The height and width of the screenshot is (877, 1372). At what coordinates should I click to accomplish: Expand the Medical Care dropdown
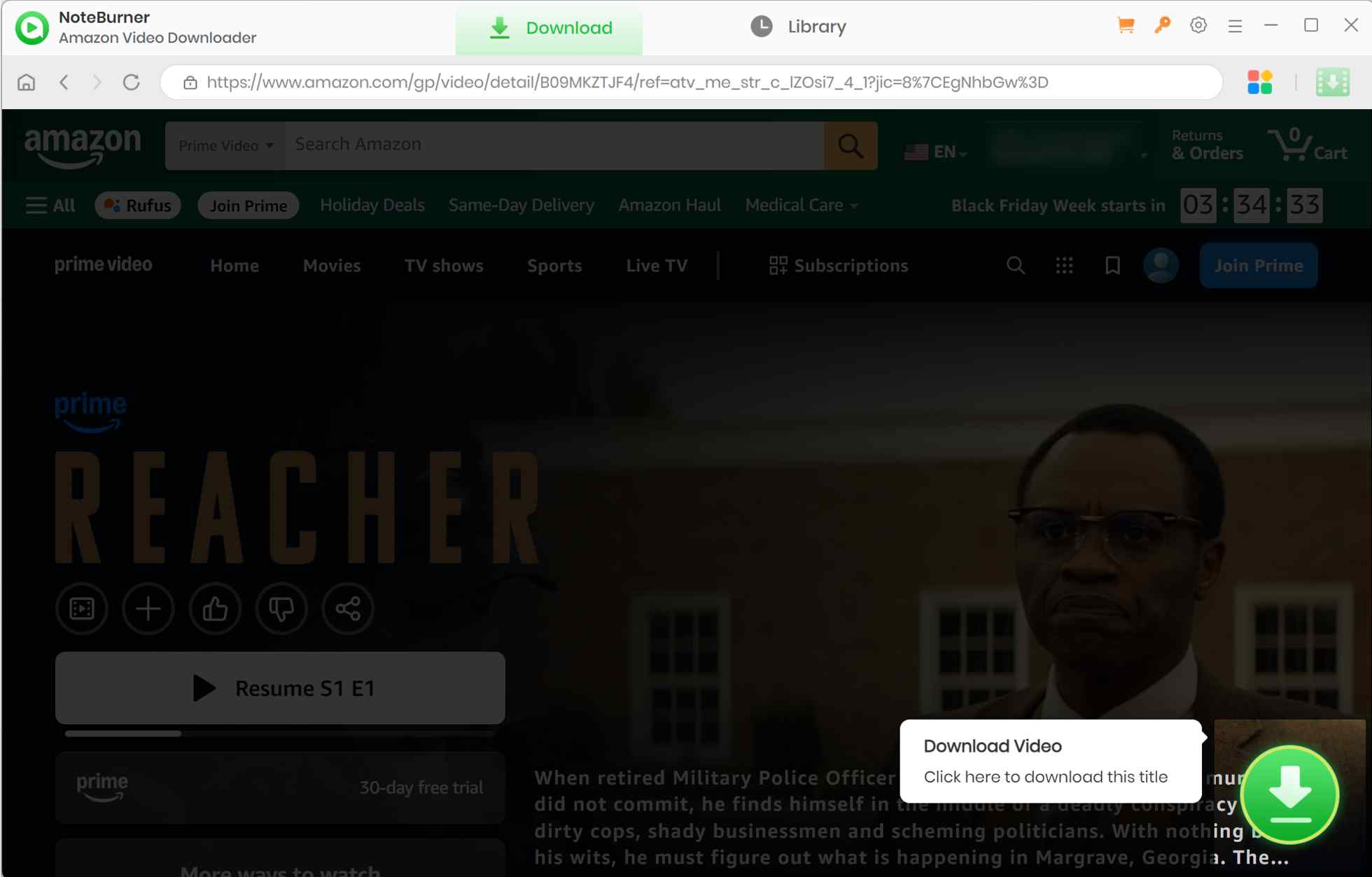click(801, 204)
